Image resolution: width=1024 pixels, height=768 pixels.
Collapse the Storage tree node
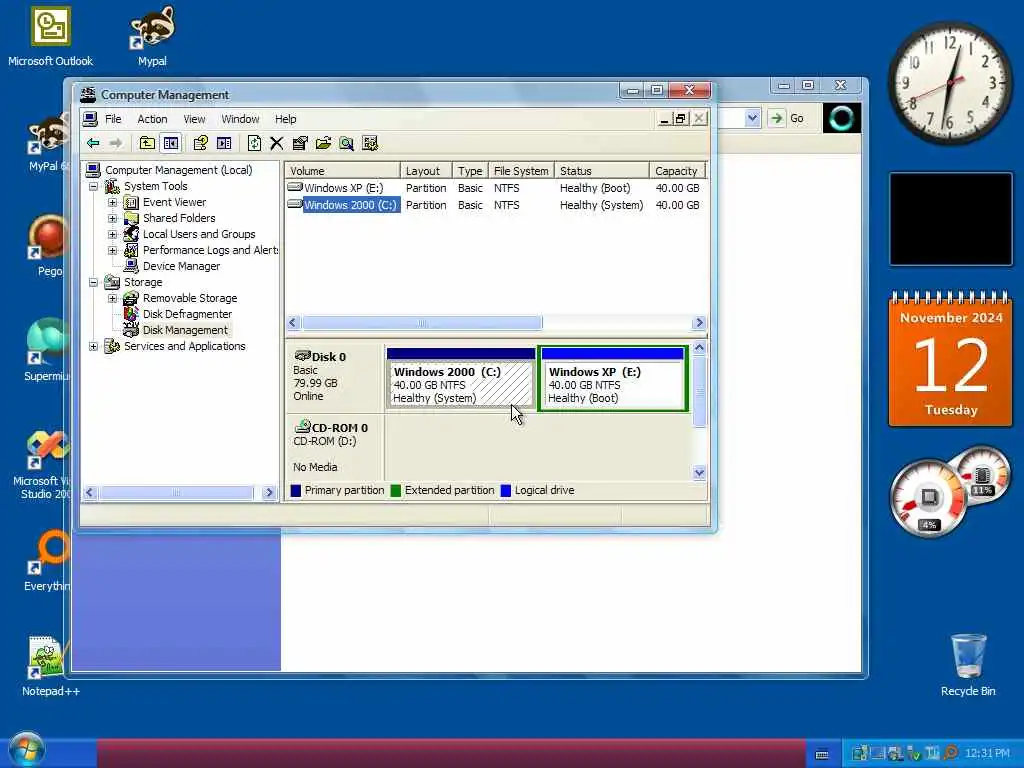point(93,282)
